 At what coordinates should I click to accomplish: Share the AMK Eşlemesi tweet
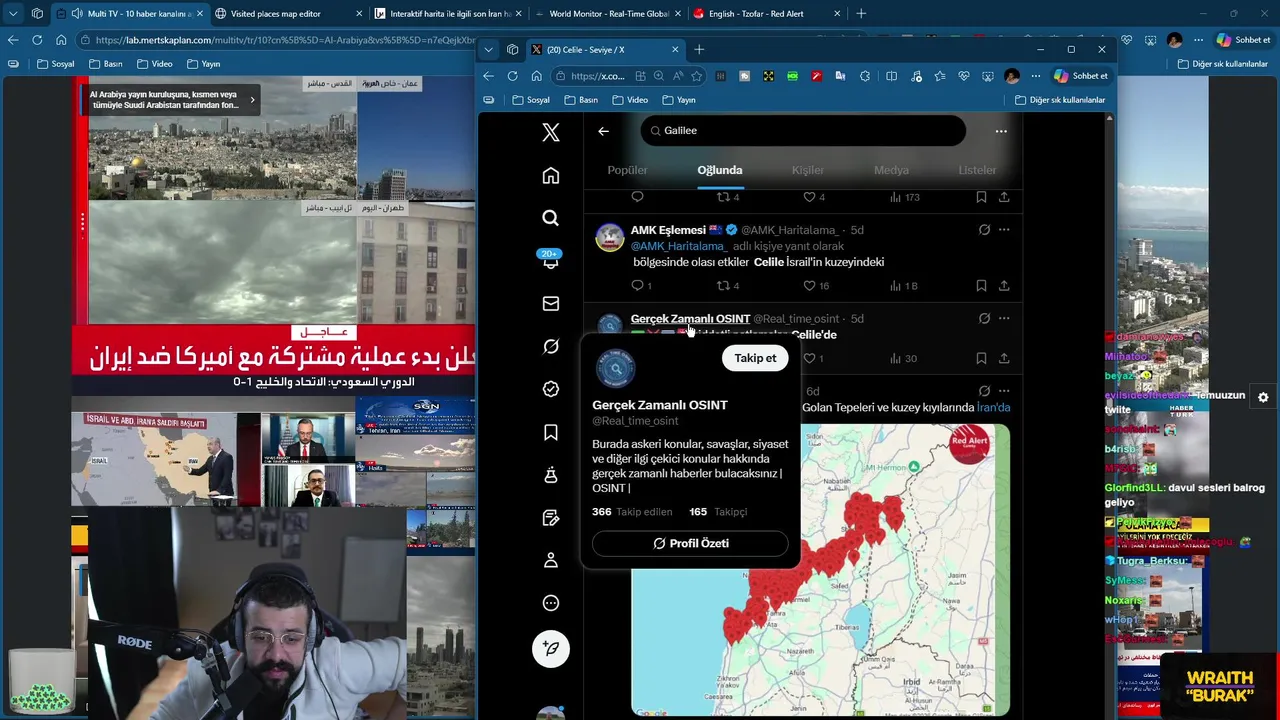pyautogui.click(x=1004, y=286)
